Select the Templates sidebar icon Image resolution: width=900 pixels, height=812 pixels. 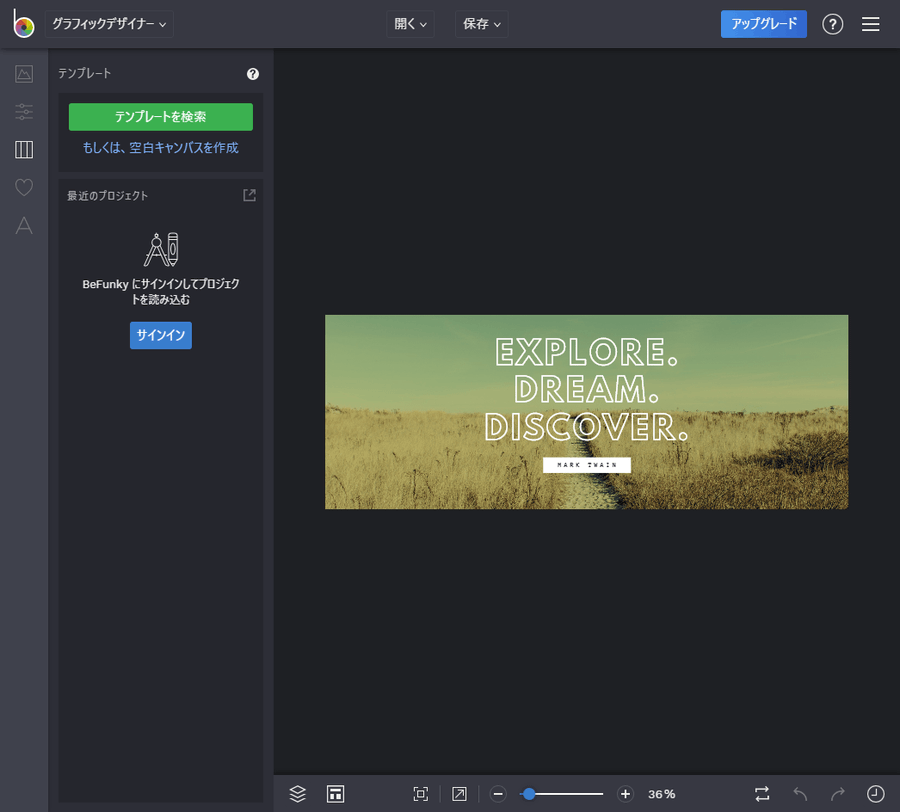tap(24, 150)
